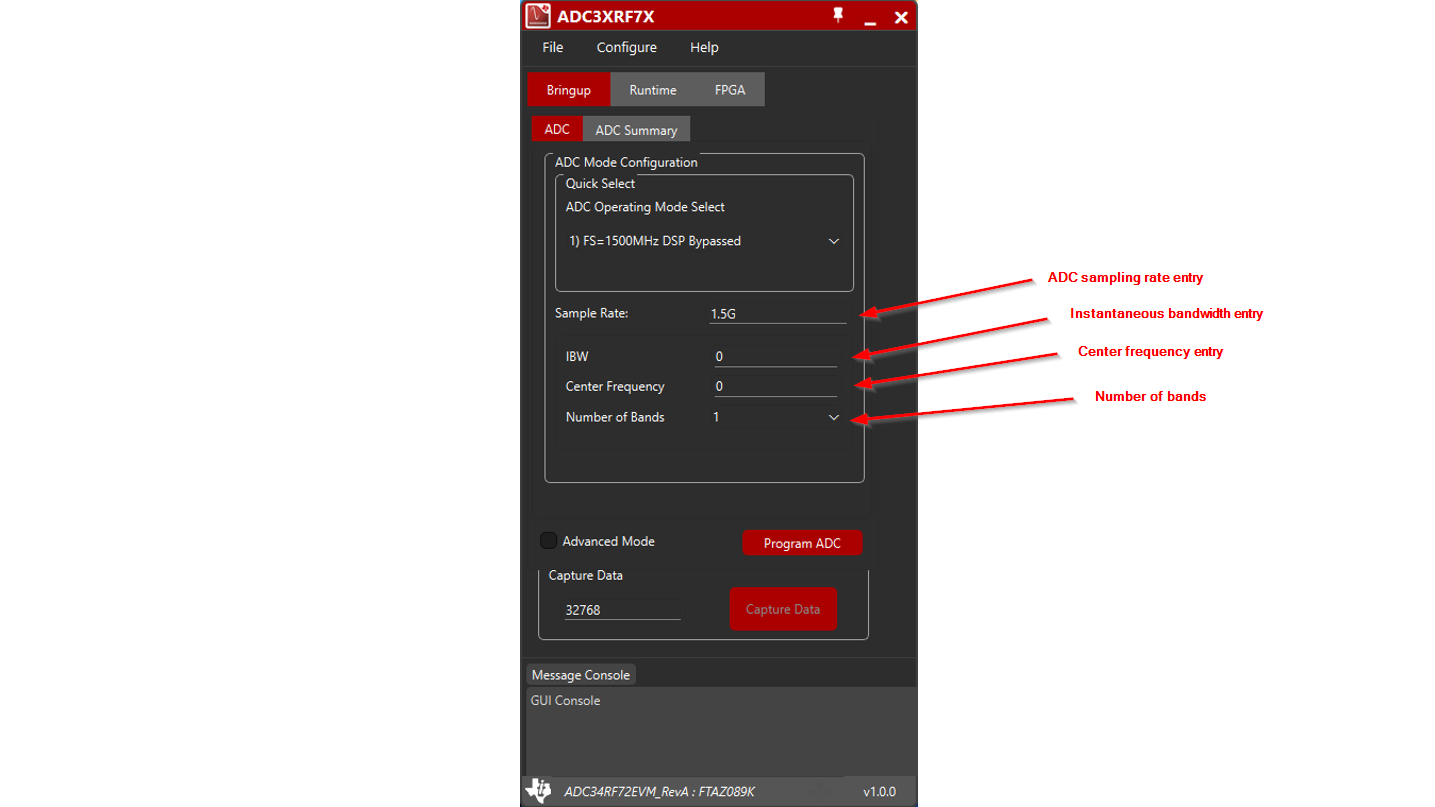Click the Sample Rate entry field
The image size is (1435, 807).
click(777, 313)
